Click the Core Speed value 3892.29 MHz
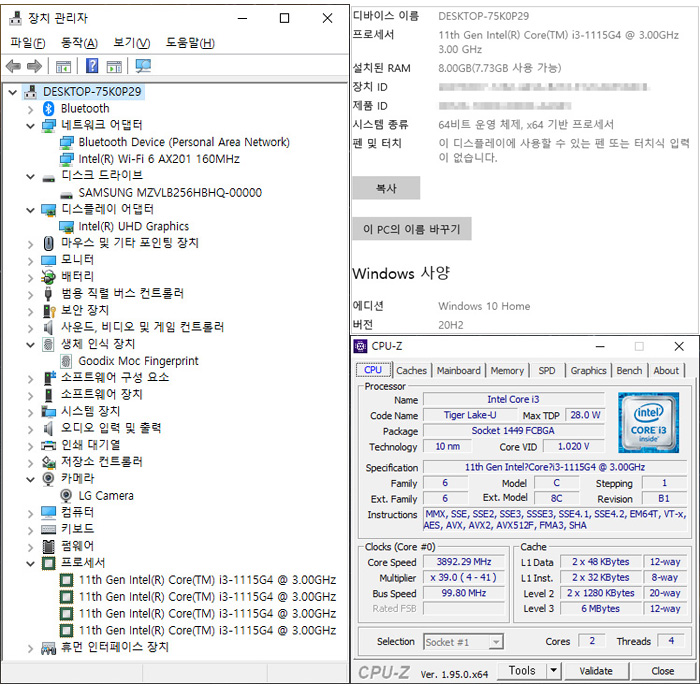The height and width of the screenshot is (686, 700). coord(464,561)
